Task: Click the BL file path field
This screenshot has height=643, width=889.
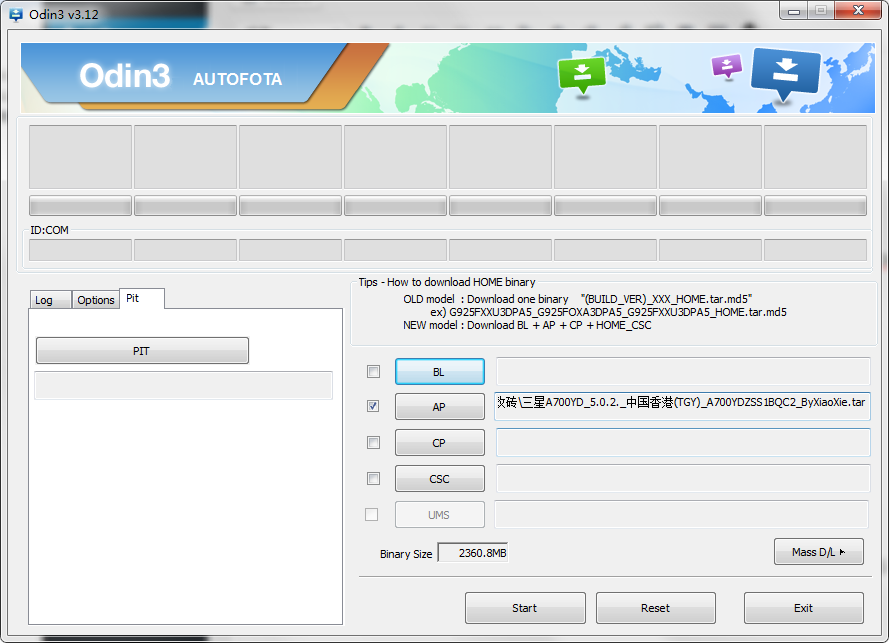Action: pyautogui.click(x=683, y=371)
